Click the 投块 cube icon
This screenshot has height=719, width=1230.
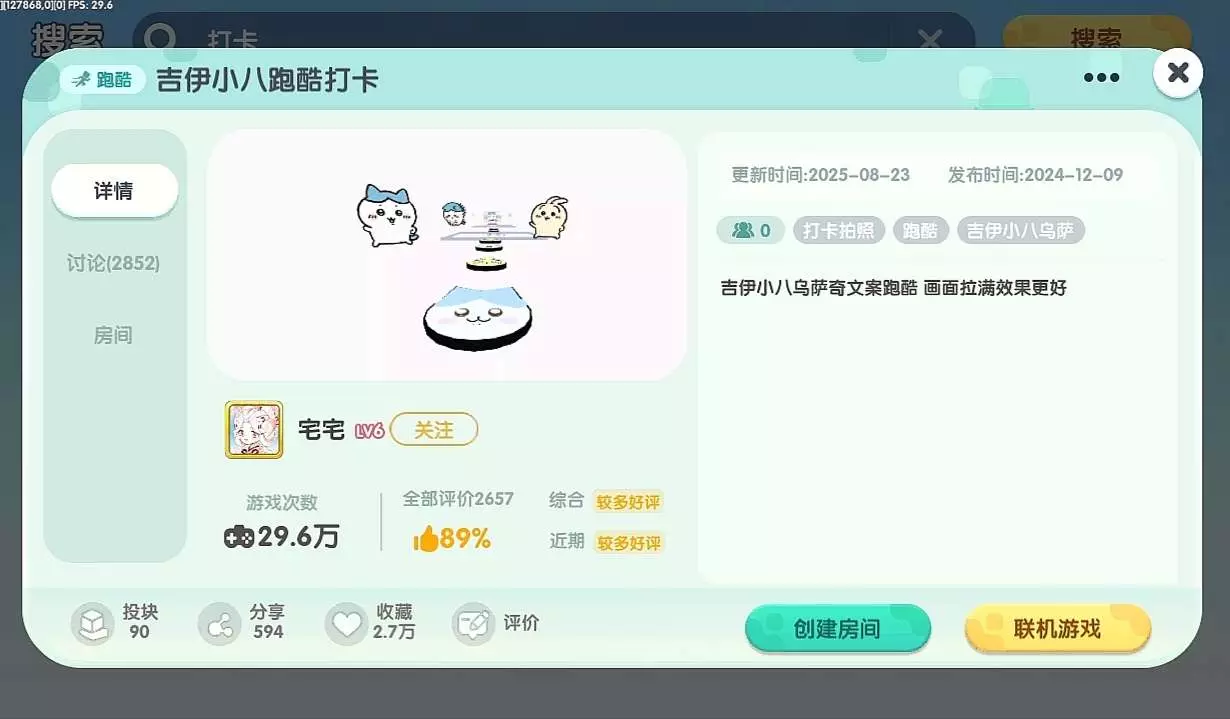(92, 623)
